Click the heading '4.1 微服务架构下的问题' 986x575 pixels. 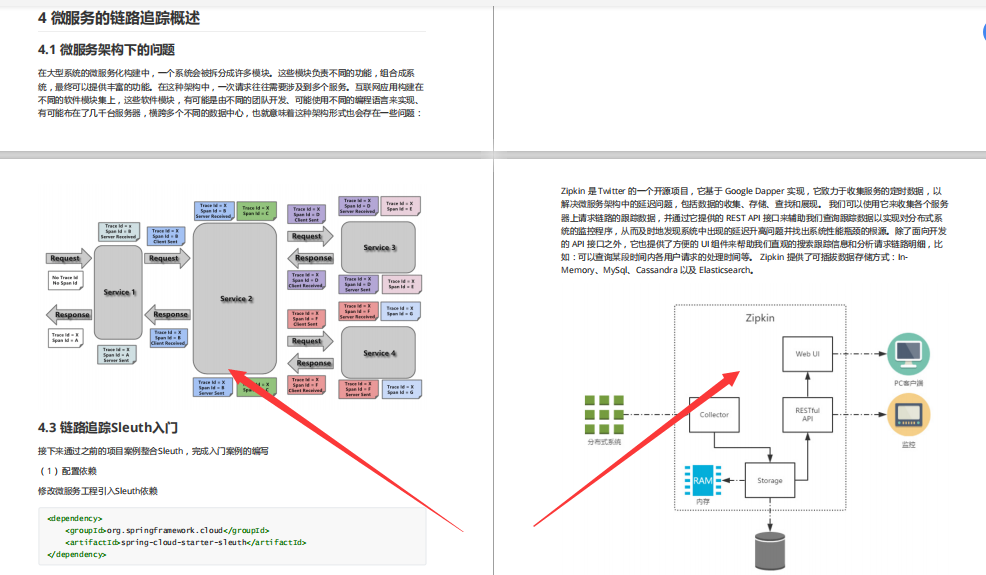click(106, 50)
